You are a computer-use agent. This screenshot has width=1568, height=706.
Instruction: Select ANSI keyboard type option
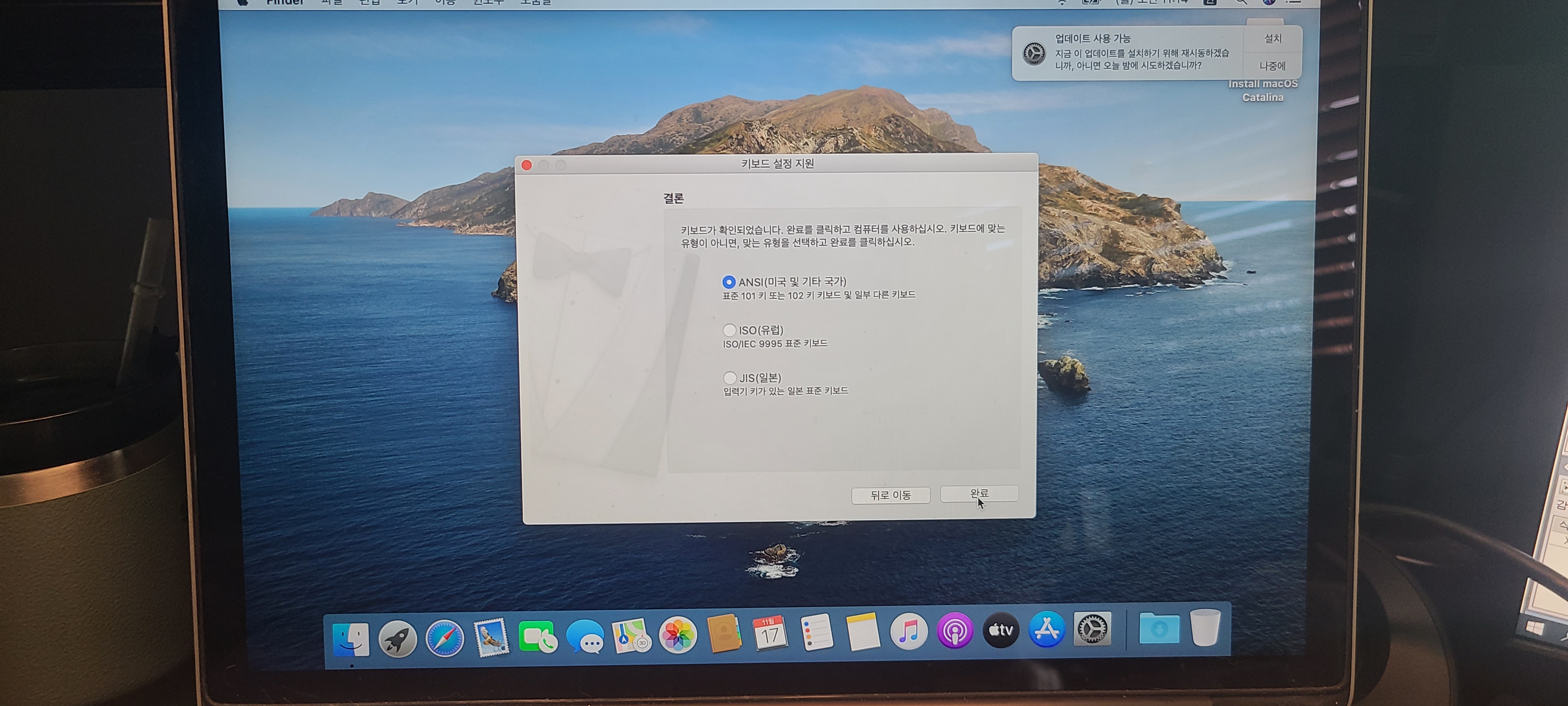[729, 282]
